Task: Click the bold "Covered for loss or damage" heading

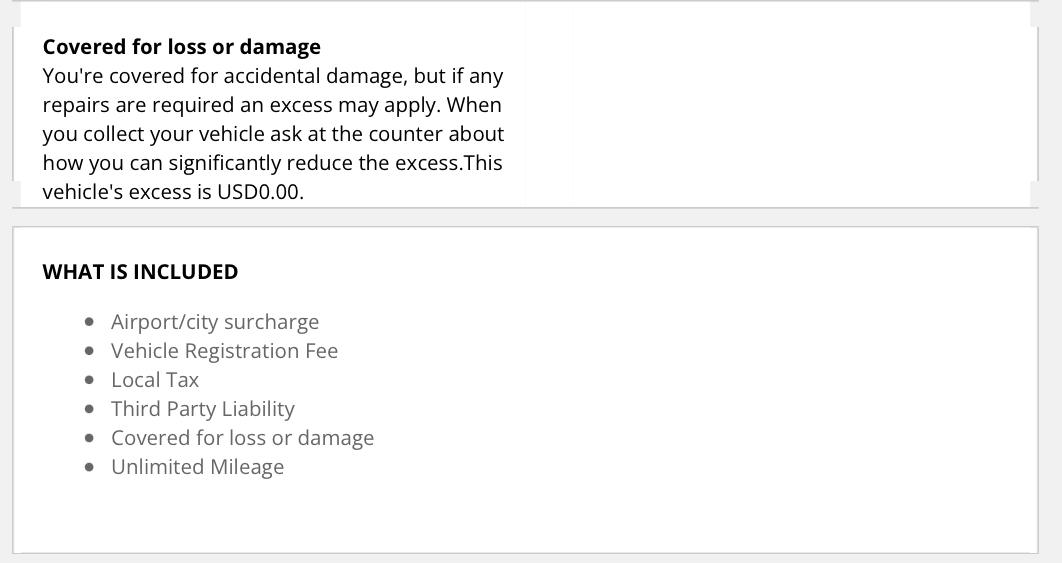Action: click(181, 47)
